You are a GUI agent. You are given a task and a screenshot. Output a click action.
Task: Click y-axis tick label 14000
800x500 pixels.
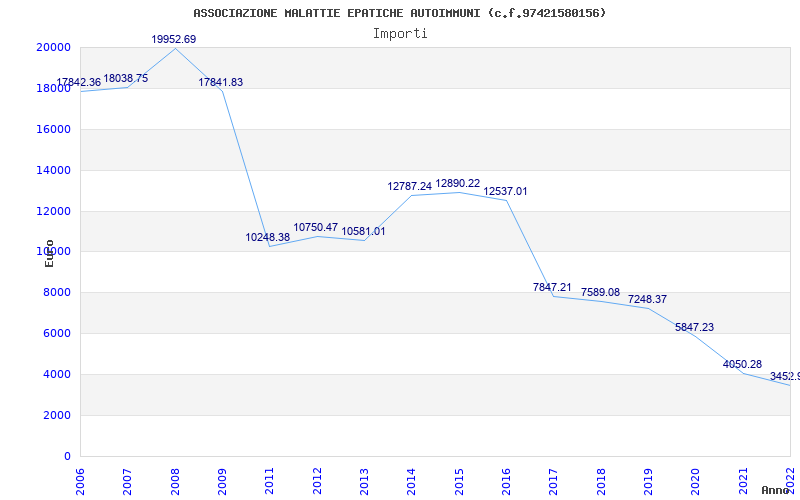pos(53,170)
